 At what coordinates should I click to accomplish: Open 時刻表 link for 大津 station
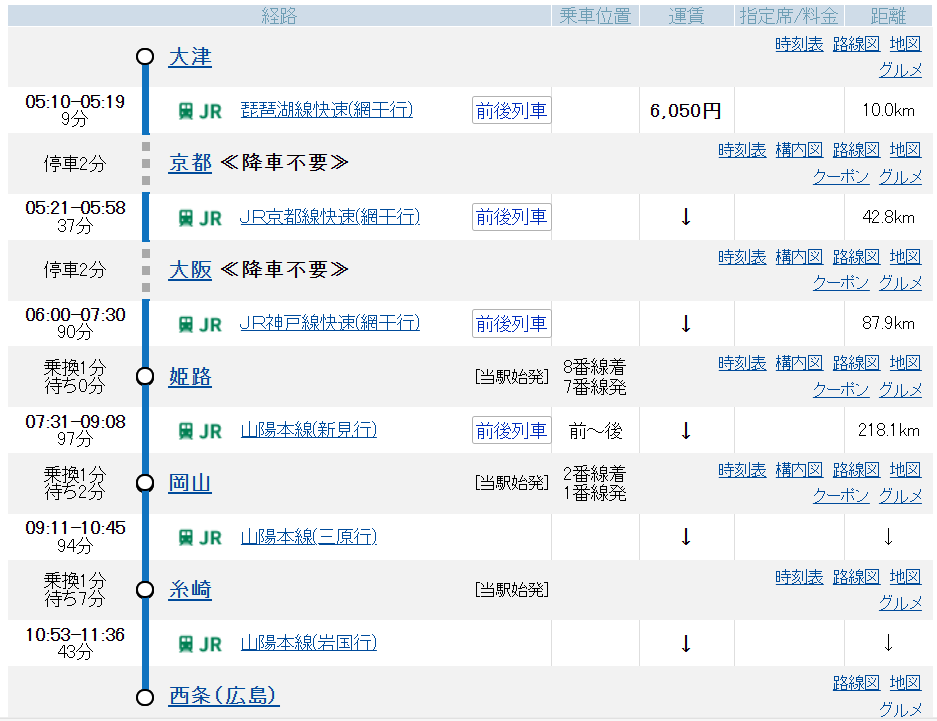click(x=799, y=44)
